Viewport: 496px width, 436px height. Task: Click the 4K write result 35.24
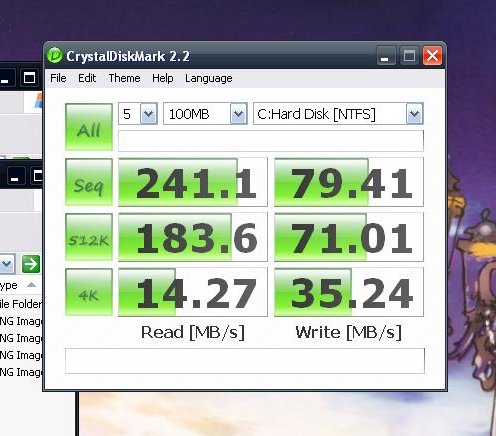pos(349,292)
